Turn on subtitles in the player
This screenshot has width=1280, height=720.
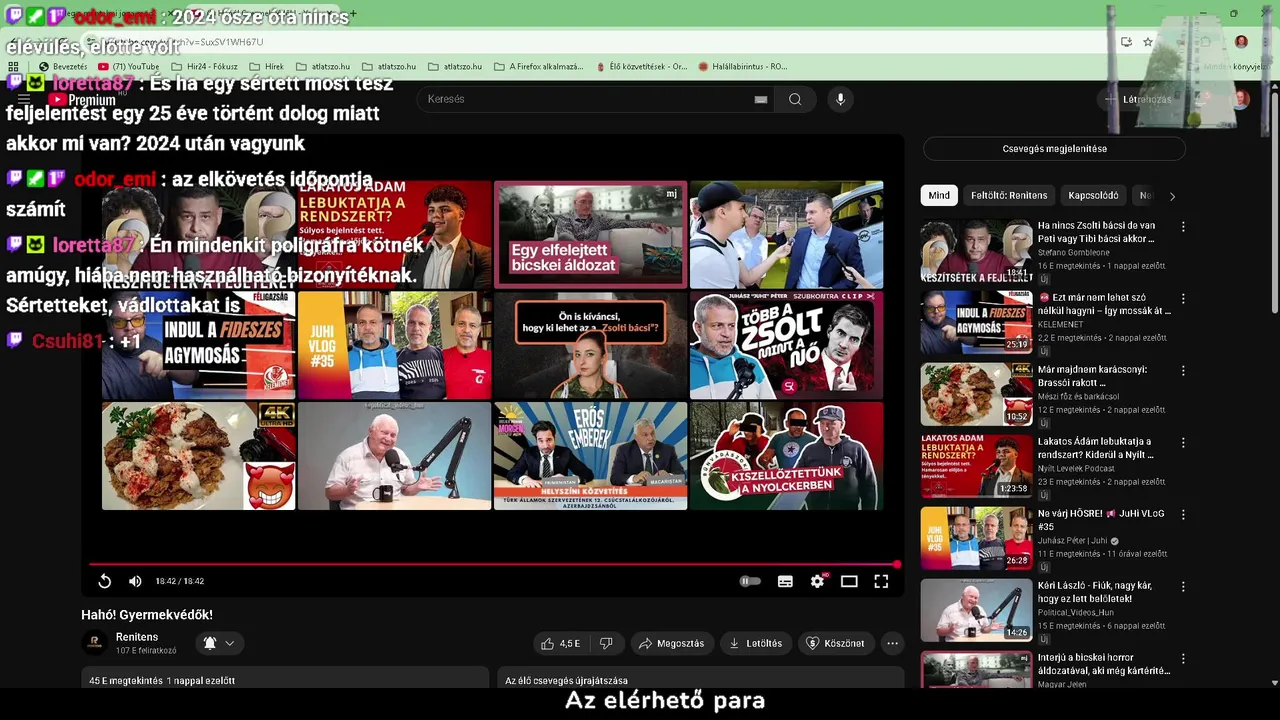(x=785, y=581)
